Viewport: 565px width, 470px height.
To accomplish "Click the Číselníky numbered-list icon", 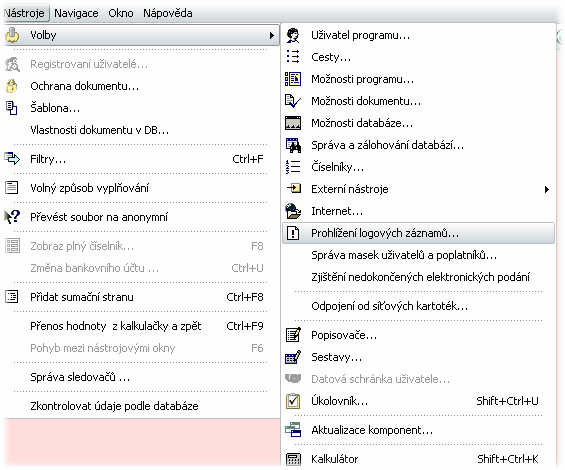I will point(293,167).
